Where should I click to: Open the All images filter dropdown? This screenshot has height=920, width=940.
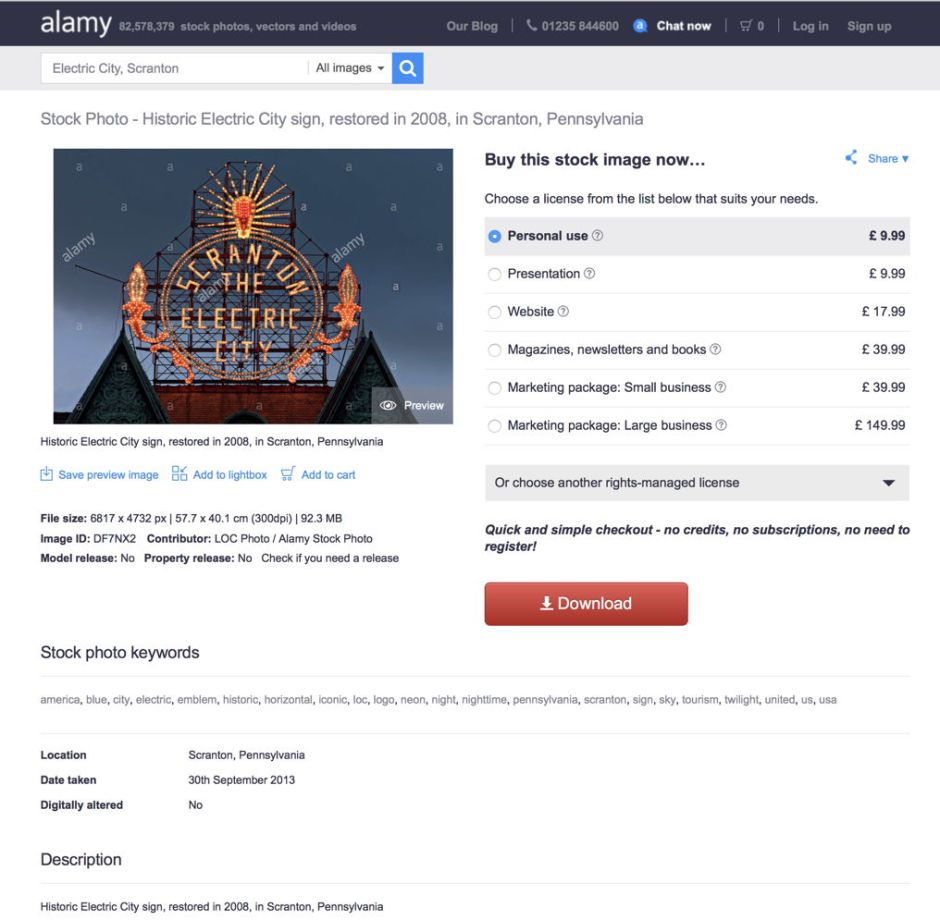click(x=350, y=68)
